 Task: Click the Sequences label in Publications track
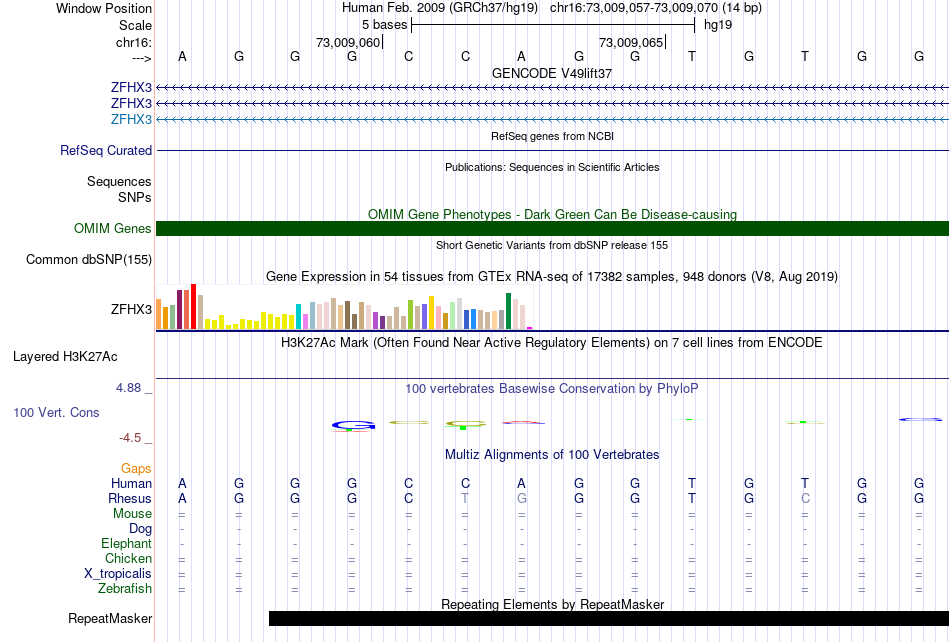tap(119, 182)
